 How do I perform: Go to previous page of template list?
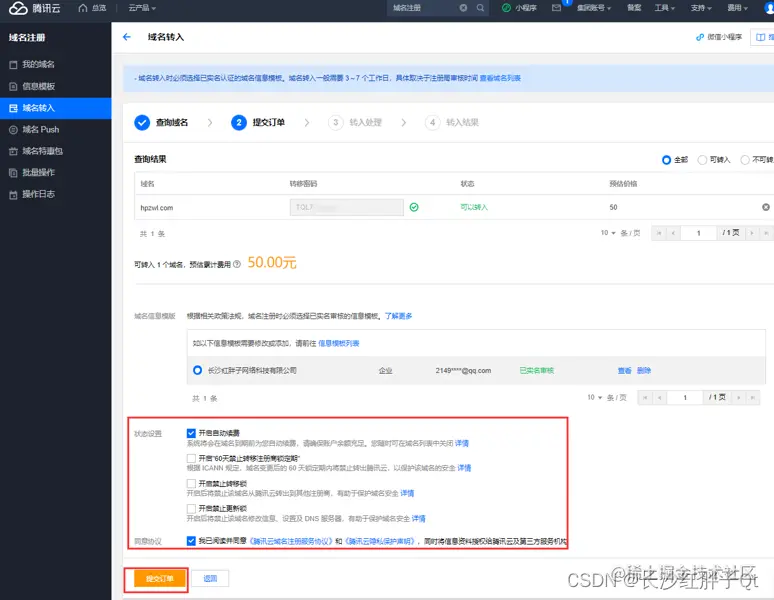(x=659, y=397)
